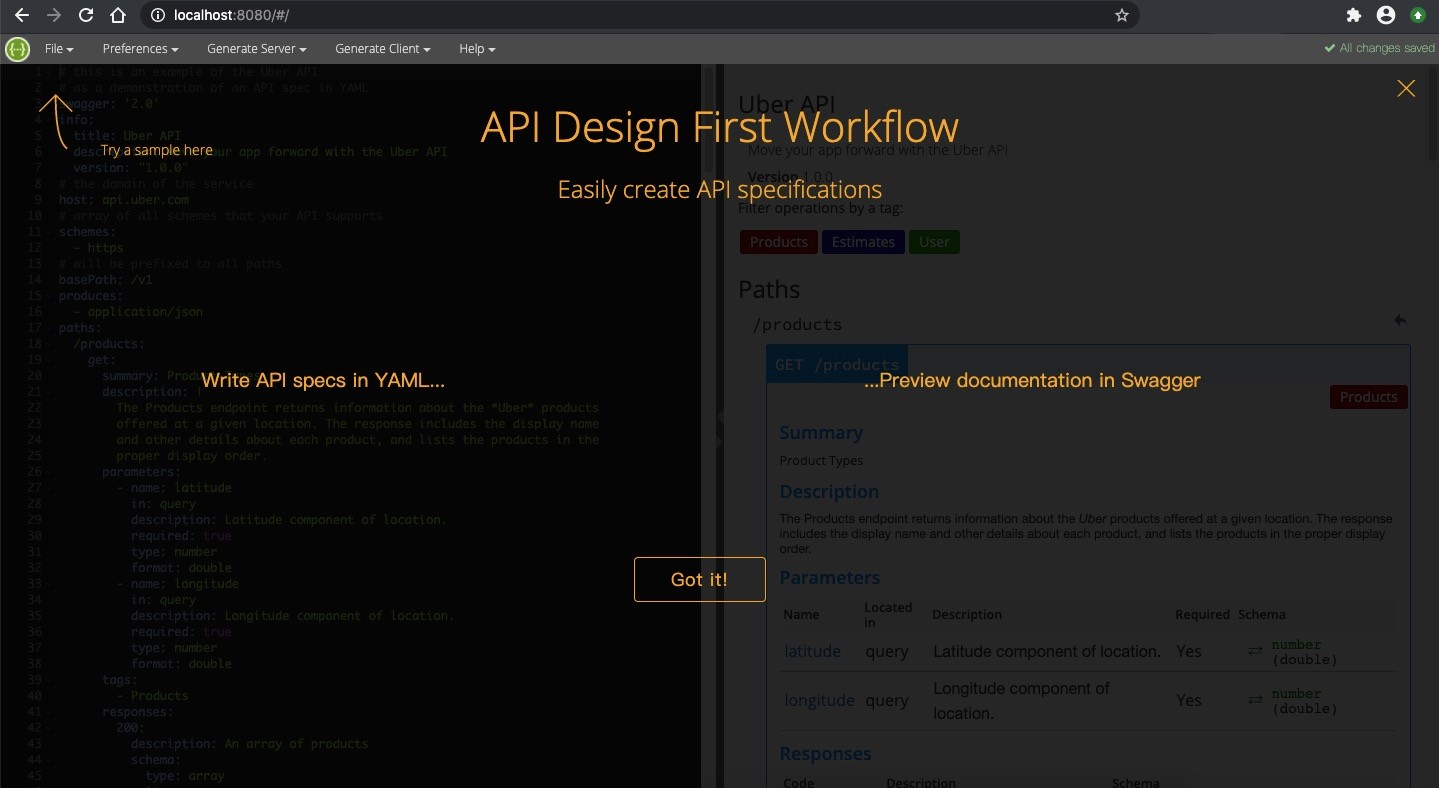The image size is (1439, 788).
Task: Click the browser forward arrow
Action: 54,15
